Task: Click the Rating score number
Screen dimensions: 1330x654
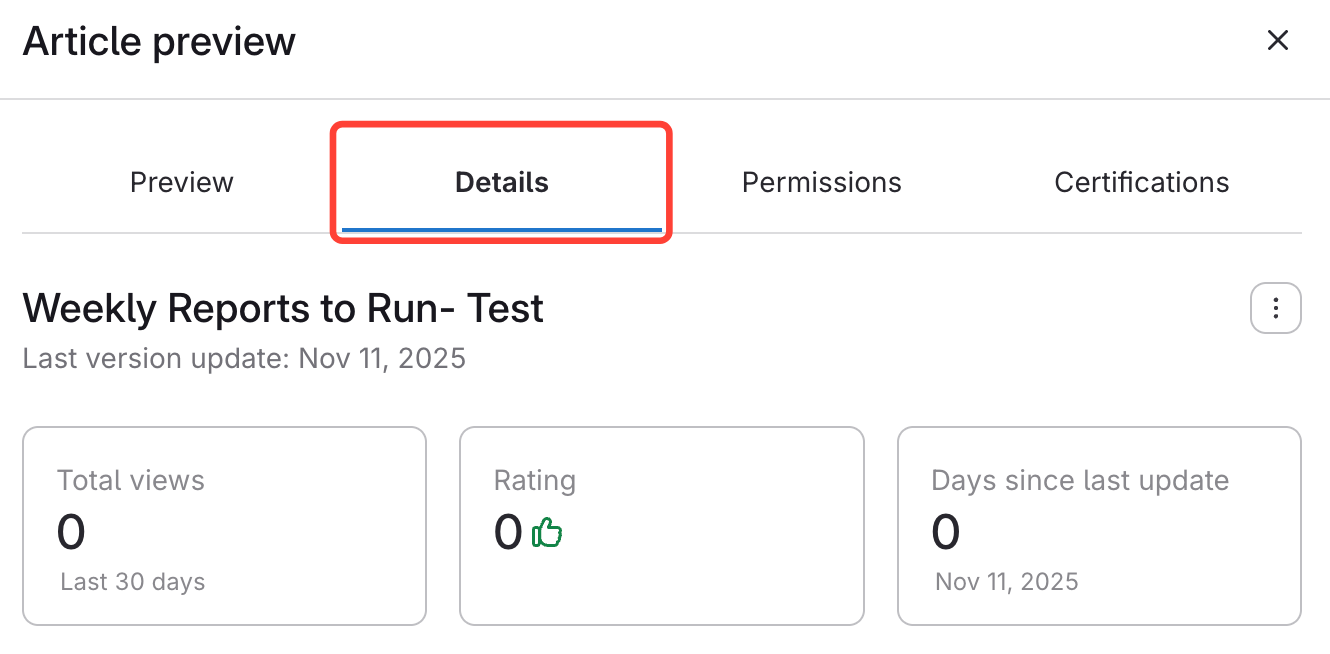Action: 508,533
